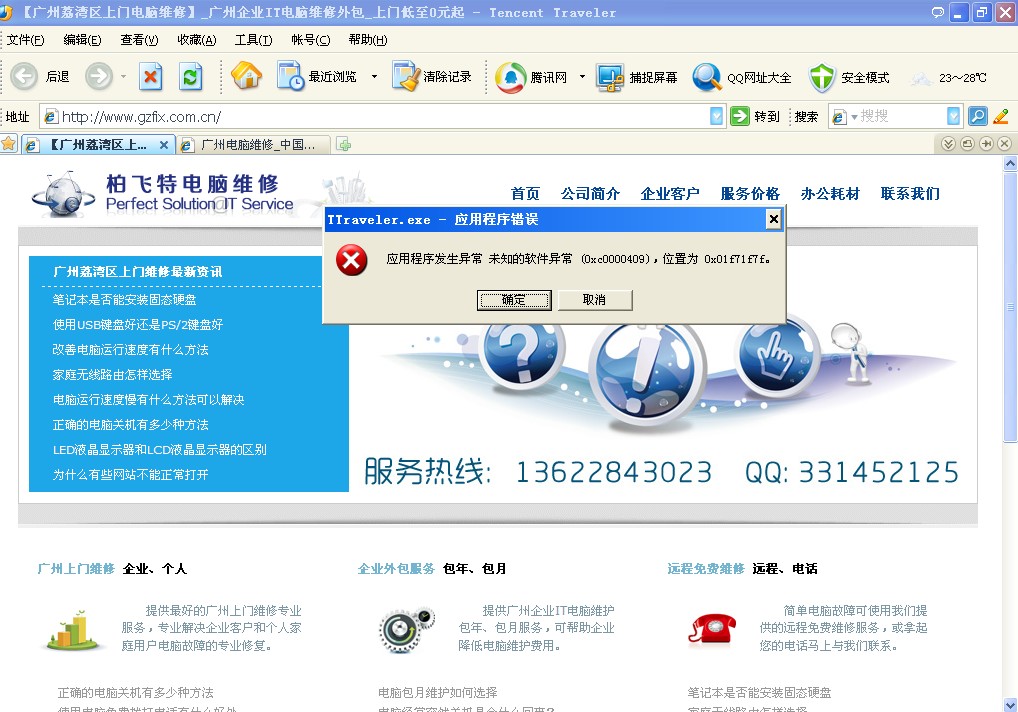Viewport: 1018px width, 712px height.
Task: Click the 转到 go button
Action: 755,117
